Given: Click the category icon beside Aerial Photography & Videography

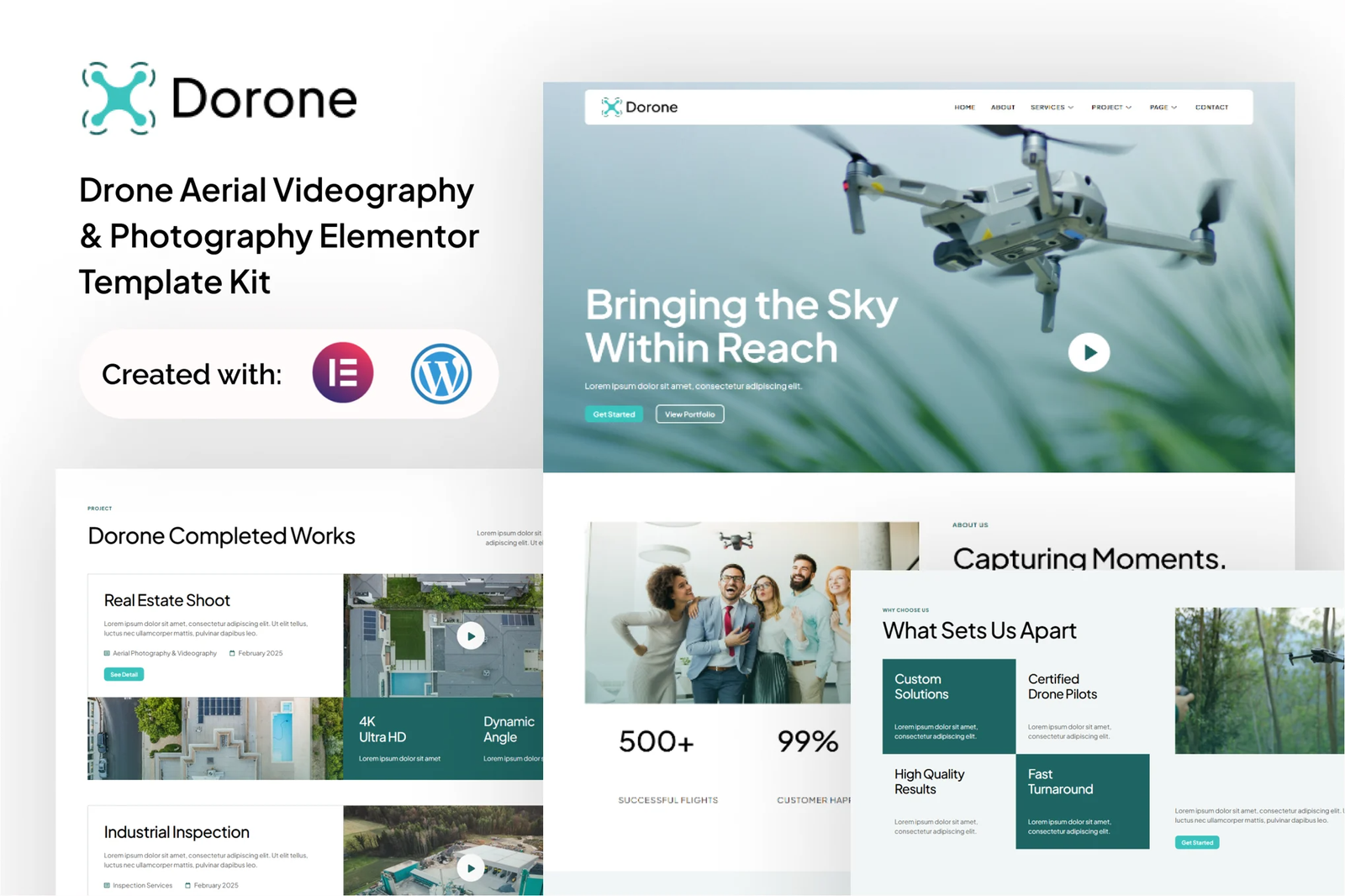Looking at the screenshot, I should [108, 653].
